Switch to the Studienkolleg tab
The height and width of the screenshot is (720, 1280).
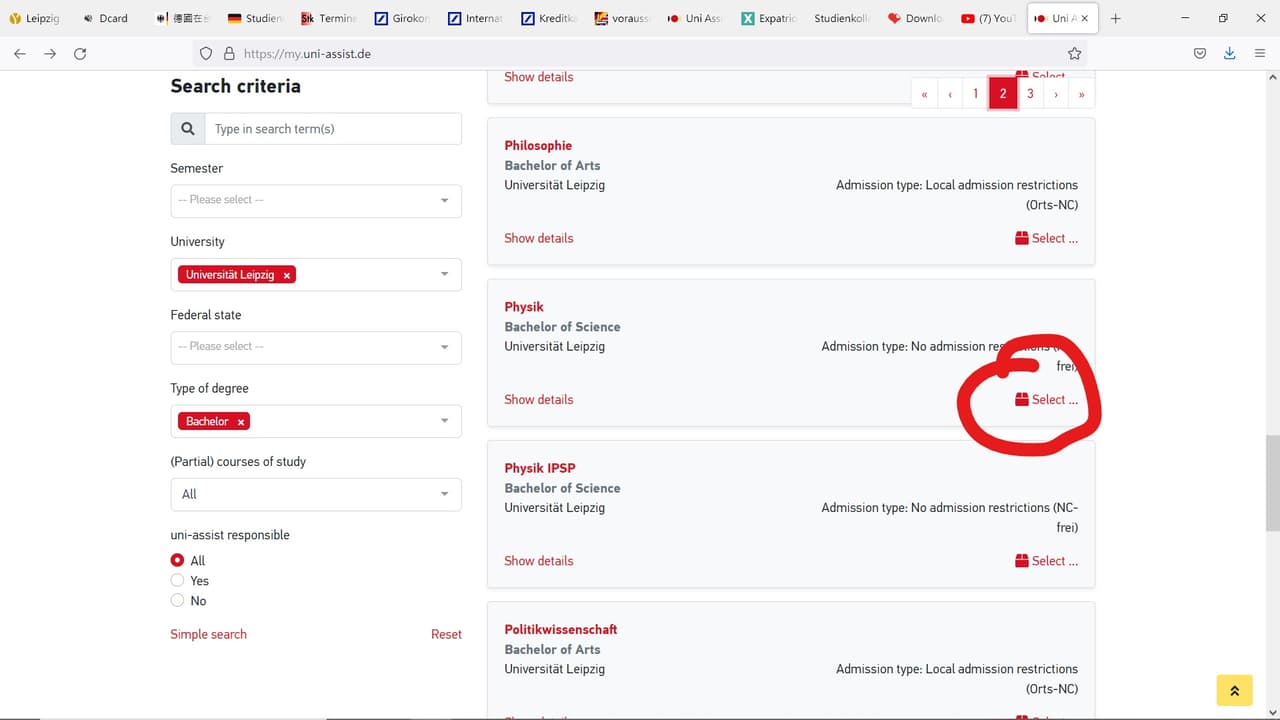(x=843, y=18)
